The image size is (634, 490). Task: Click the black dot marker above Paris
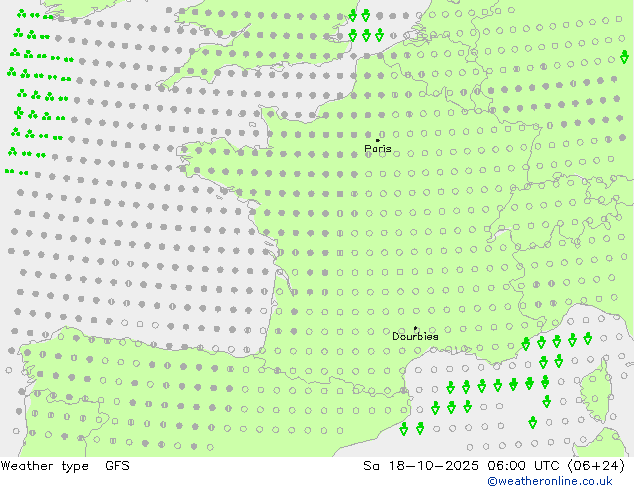pos(378,140)
